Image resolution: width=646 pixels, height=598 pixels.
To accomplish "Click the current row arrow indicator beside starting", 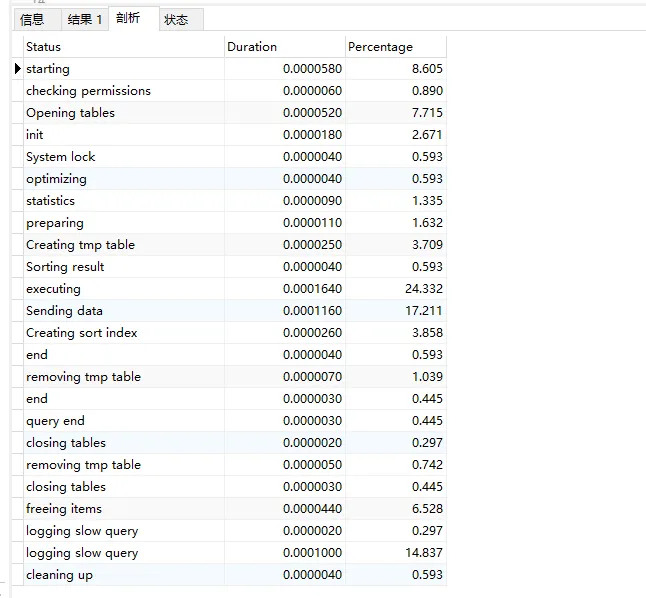I will (18, 68).
